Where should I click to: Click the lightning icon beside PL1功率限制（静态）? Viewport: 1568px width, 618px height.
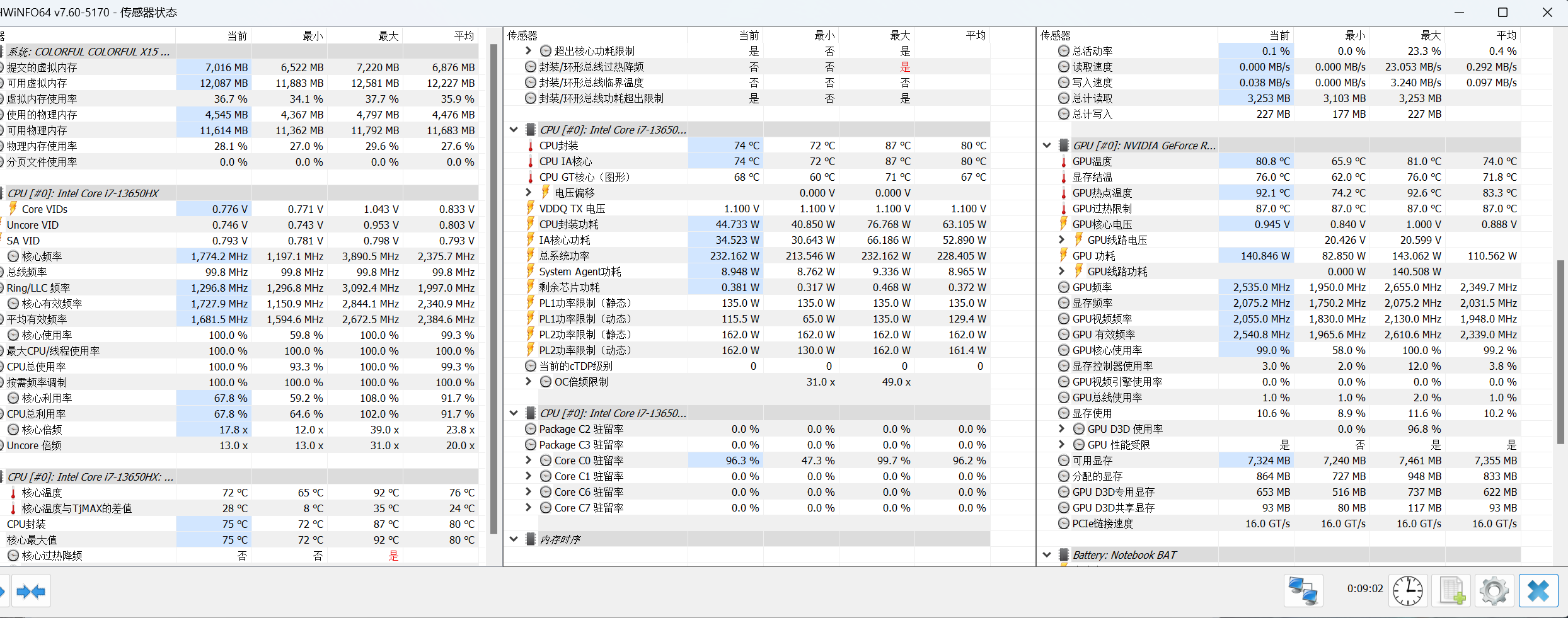pos(531,303)
